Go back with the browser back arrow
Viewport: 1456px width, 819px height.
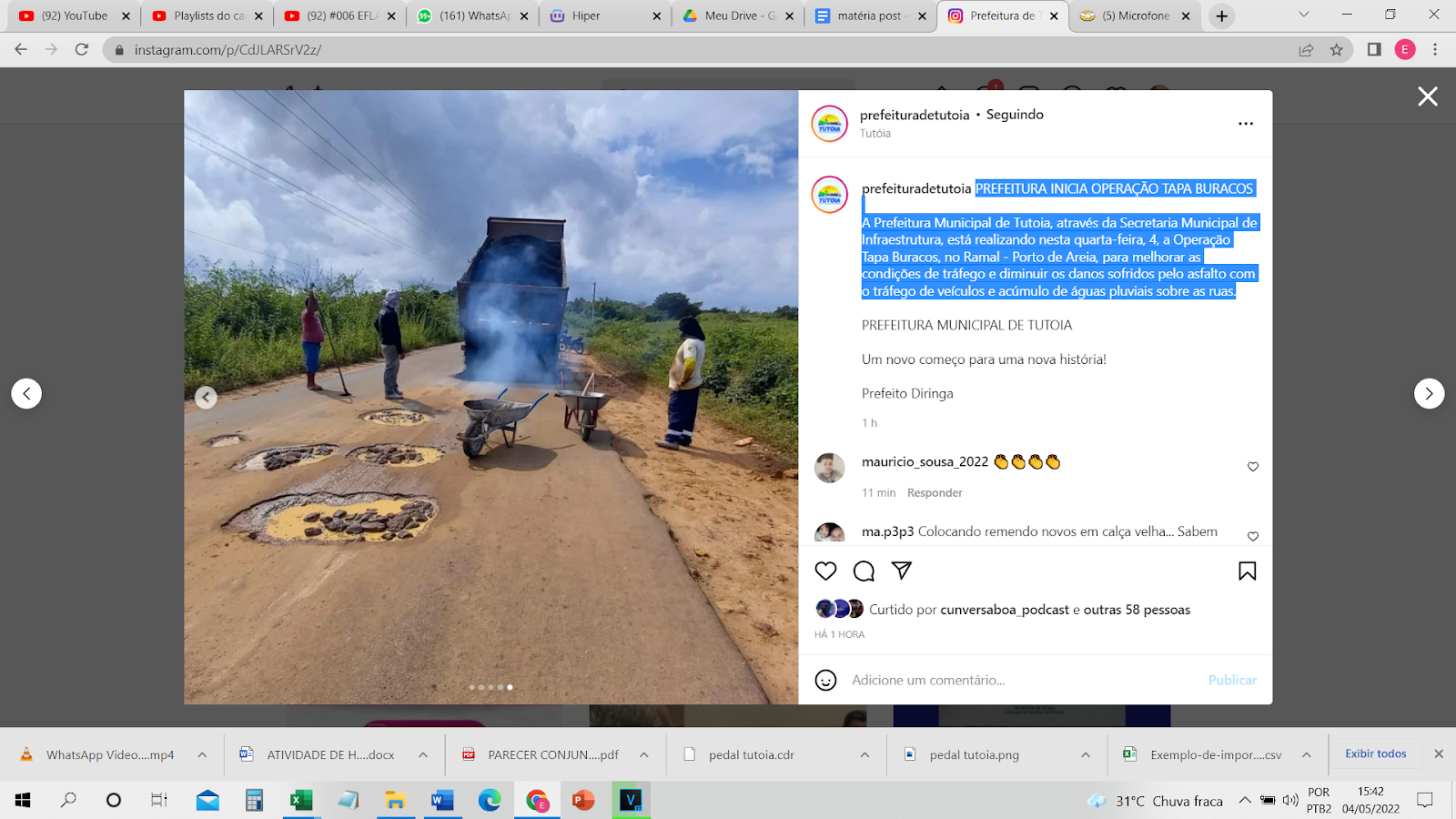[21, 49]
